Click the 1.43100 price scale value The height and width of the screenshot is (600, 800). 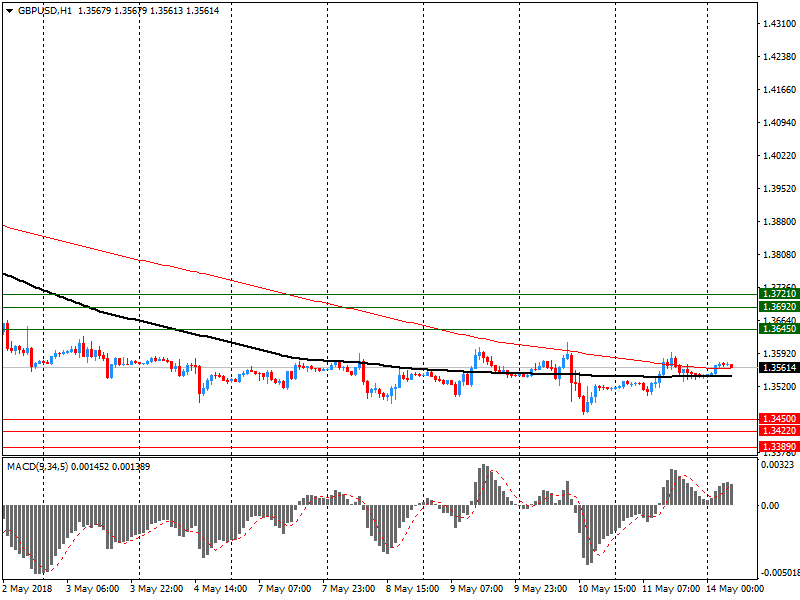coord(779,23)
